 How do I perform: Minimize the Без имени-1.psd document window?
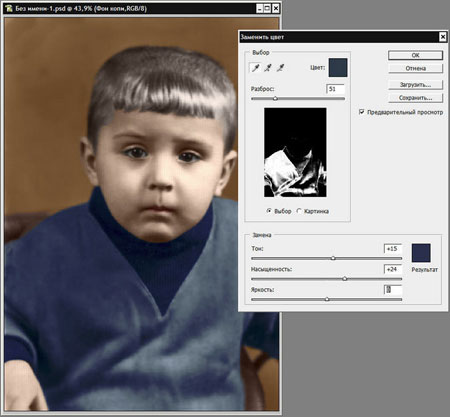[260, 8]
